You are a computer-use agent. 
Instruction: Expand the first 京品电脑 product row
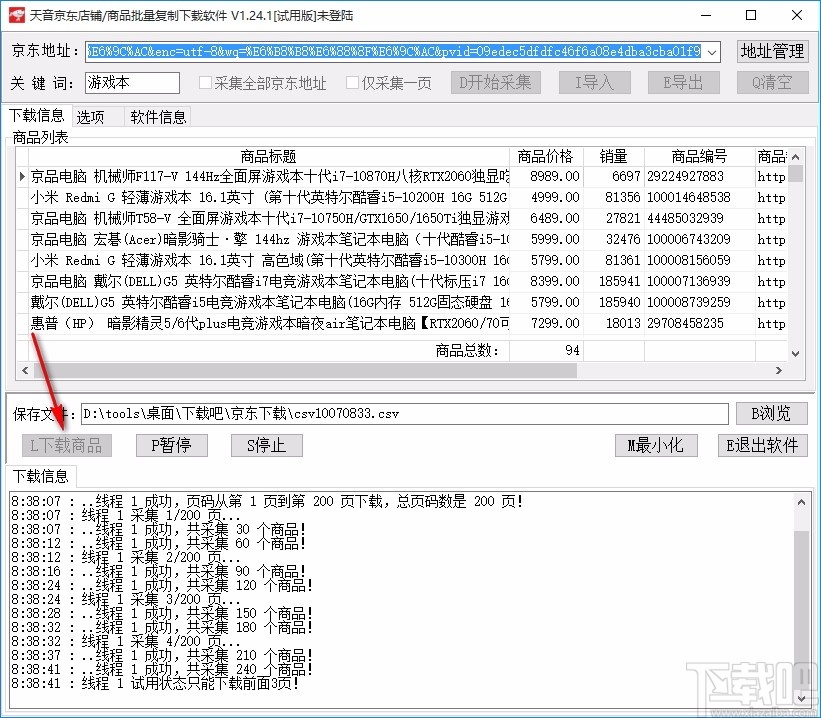pos(22,176)
